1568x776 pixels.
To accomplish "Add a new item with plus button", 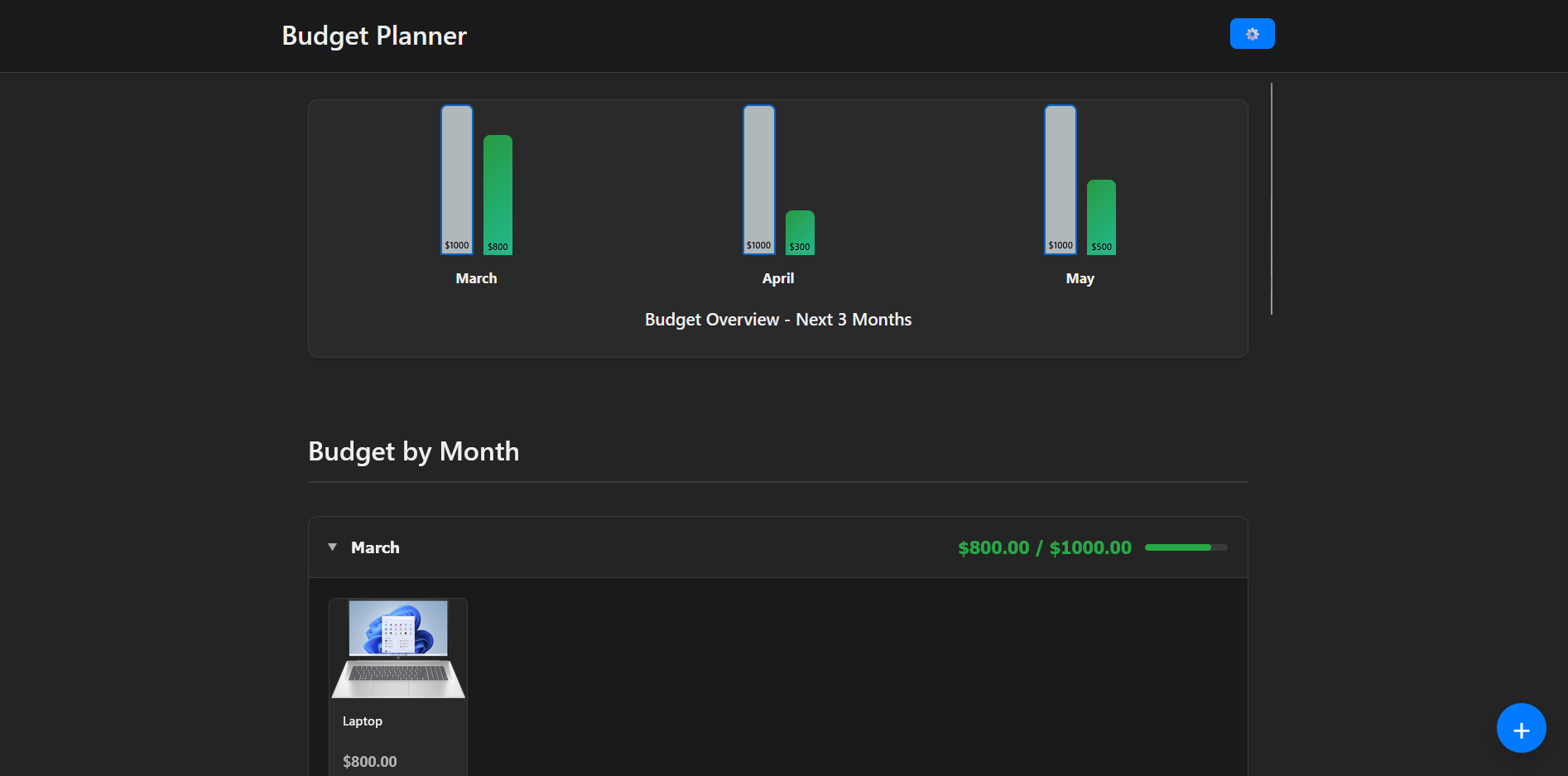I will (1521, 728).
